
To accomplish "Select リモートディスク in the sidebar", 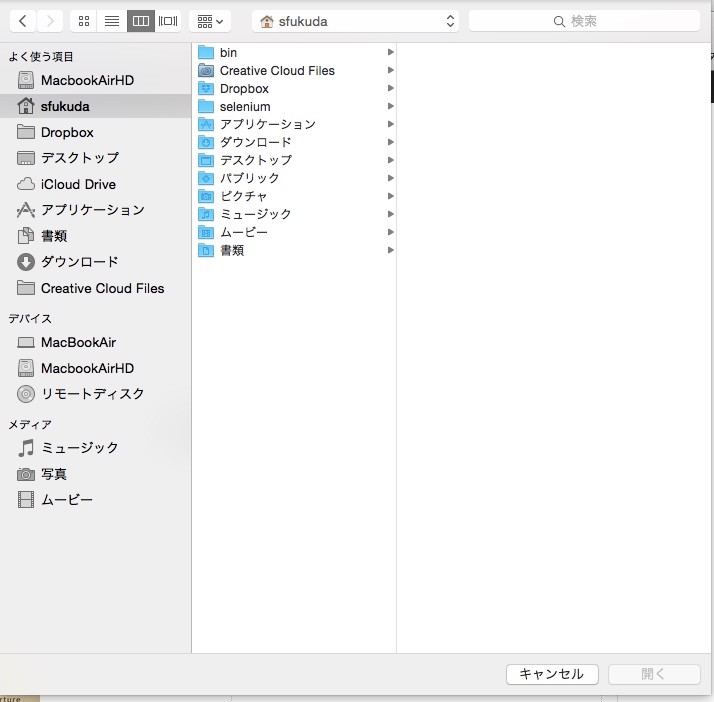I will pyautogui.click(x=96, y=394).
